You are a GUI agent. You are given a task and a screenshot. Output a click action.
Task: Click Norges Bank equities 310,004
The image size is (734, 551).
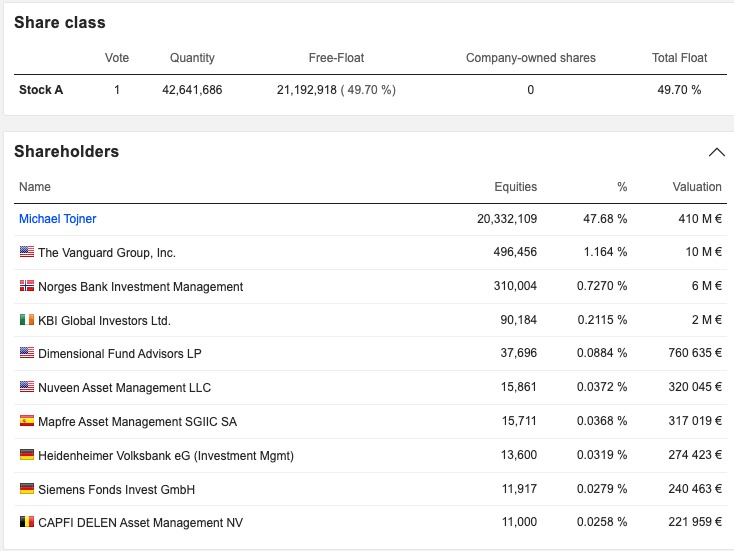coord(515,286)
